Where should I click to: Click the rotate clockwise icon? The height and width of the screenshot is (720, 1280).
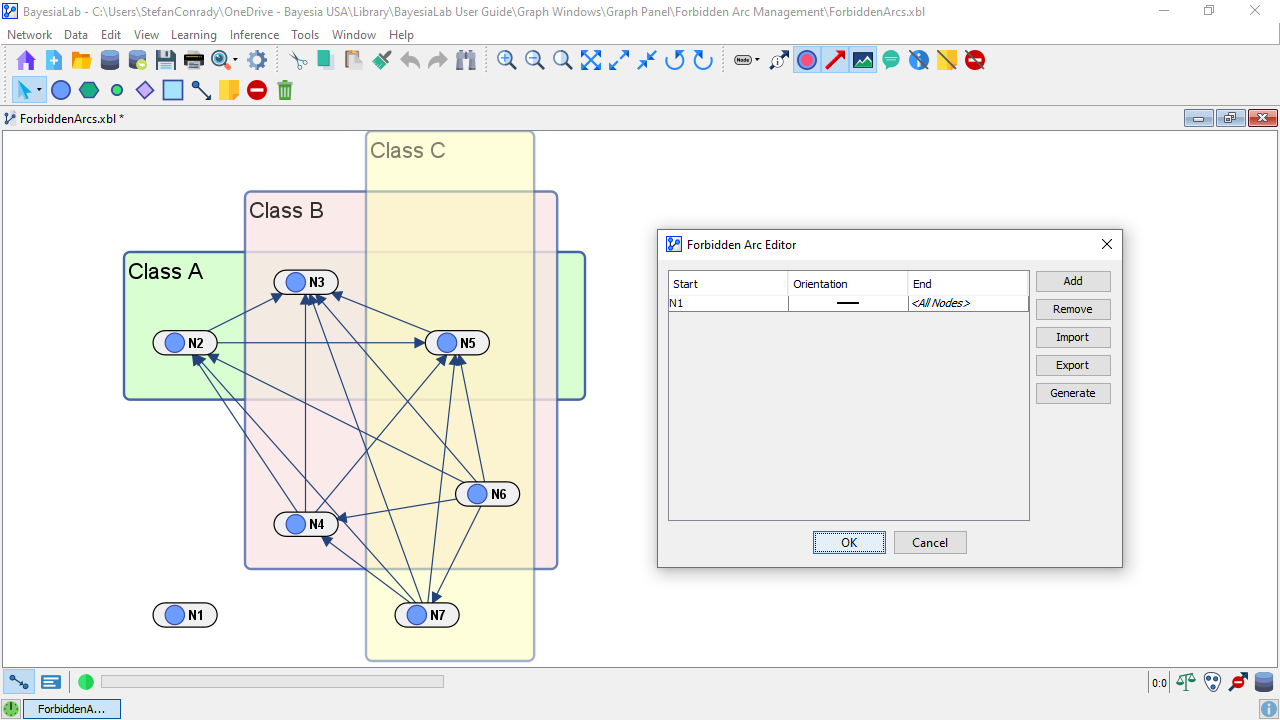click(703, 60)
